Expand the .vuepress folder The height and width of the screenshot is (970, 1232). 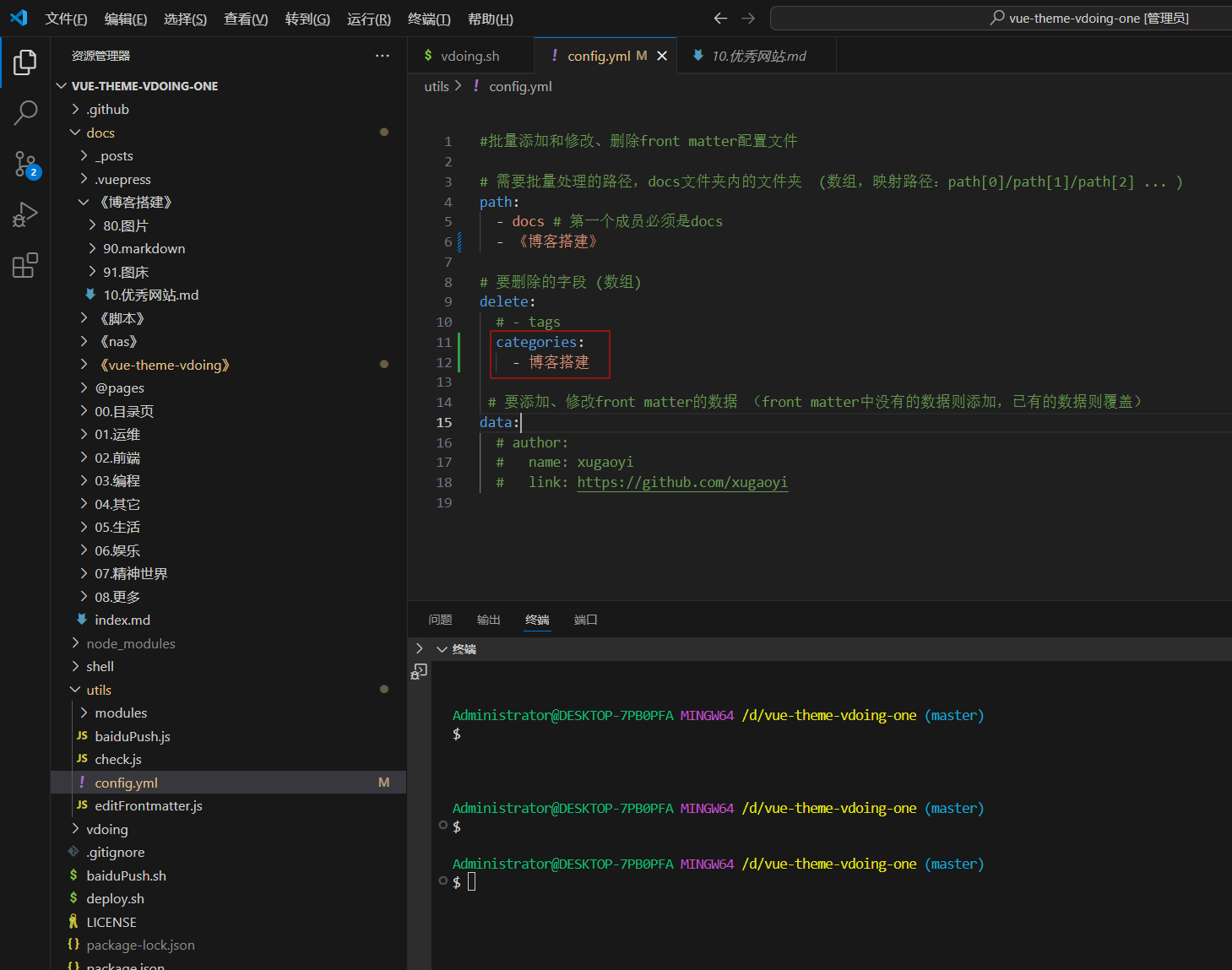(228, 179)
